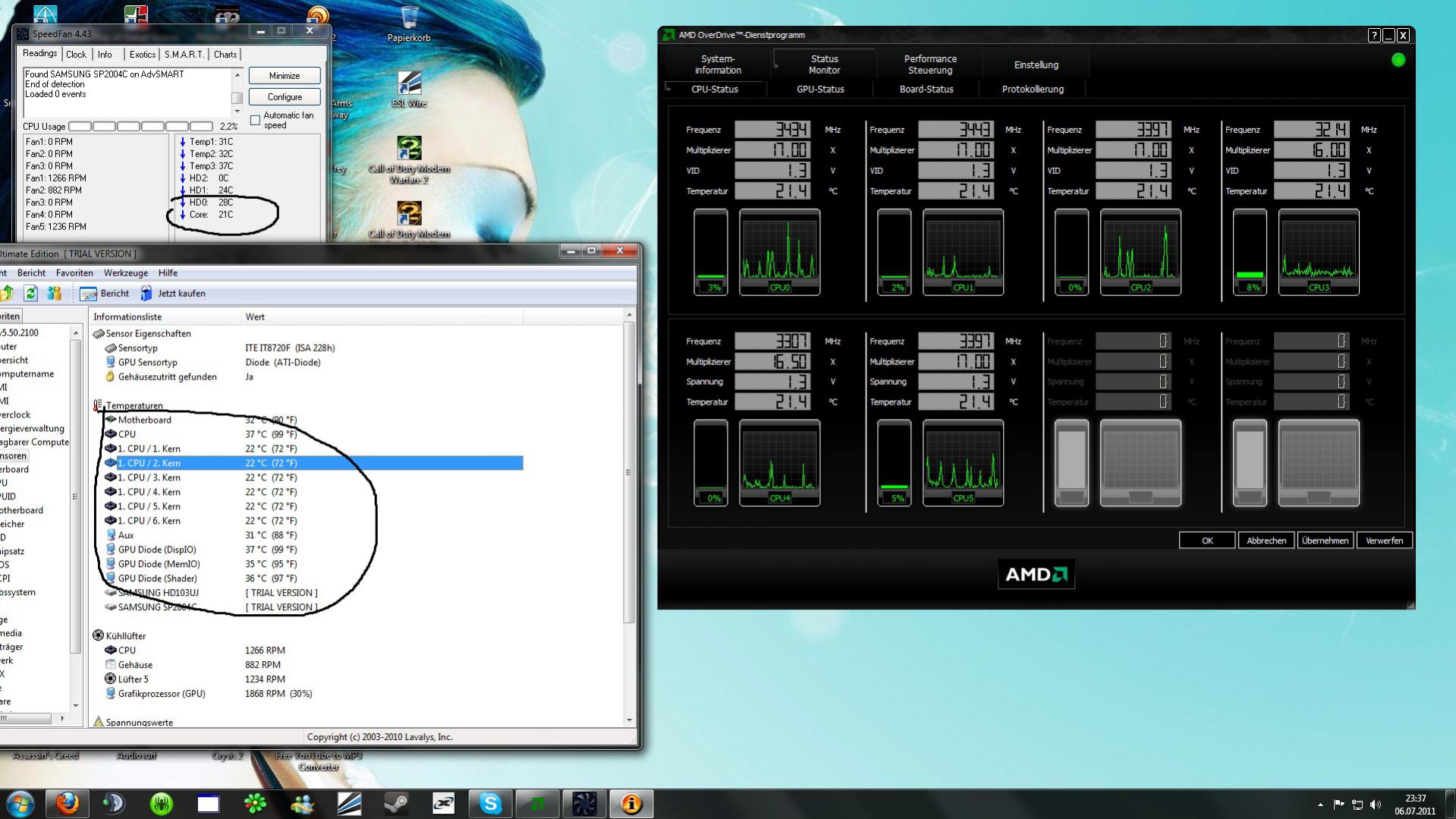1456x819 pixels.
Task: Open the GPU-Status tab in AMD OverDrive
Action: click(820, 89)
